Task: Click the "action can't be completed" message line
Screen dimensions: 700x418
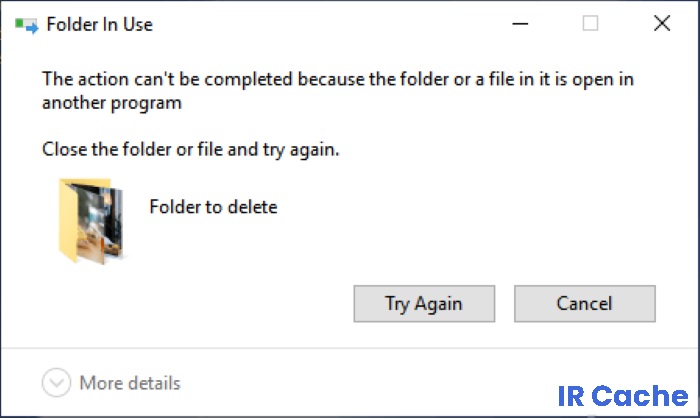Action: [x=338, y=79]
